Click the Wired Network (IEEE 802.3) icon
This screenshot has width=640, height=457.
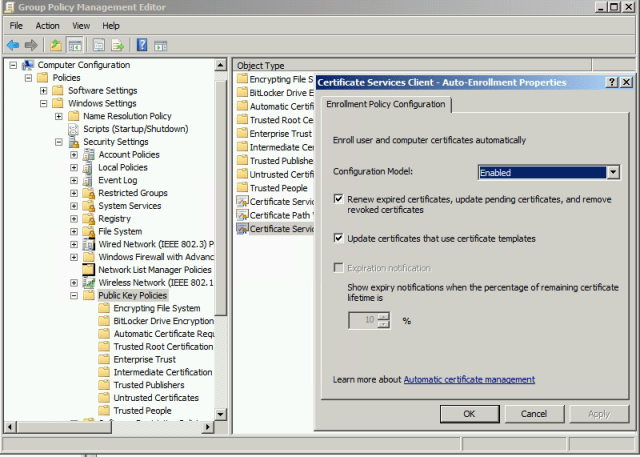89,244
